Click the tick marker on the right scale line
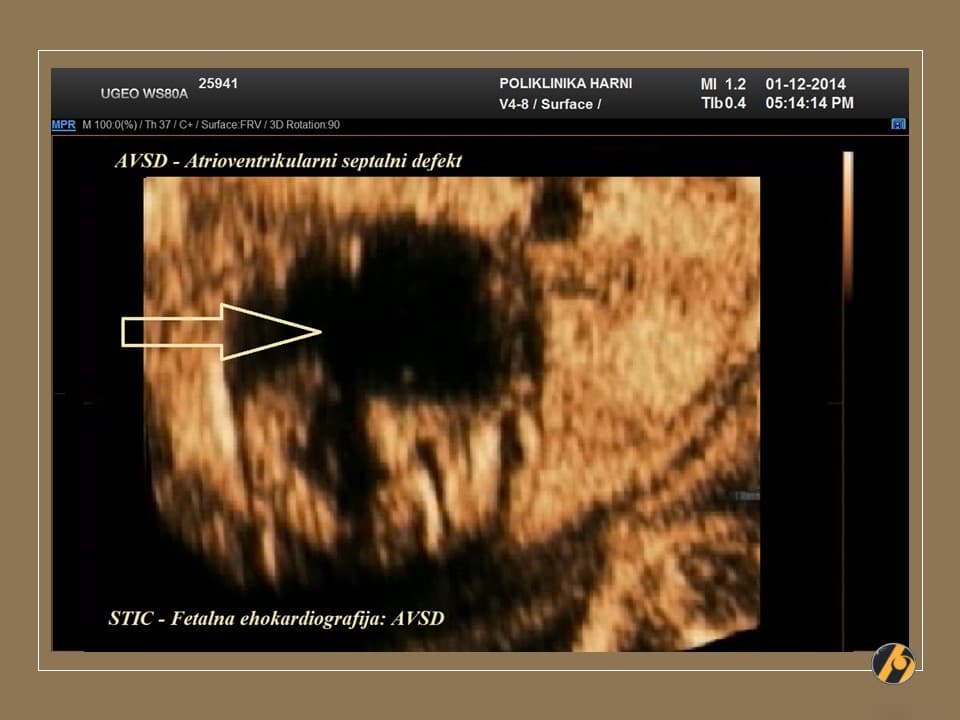Viewport: 960px width, 720px height. [x=835, y=403]
